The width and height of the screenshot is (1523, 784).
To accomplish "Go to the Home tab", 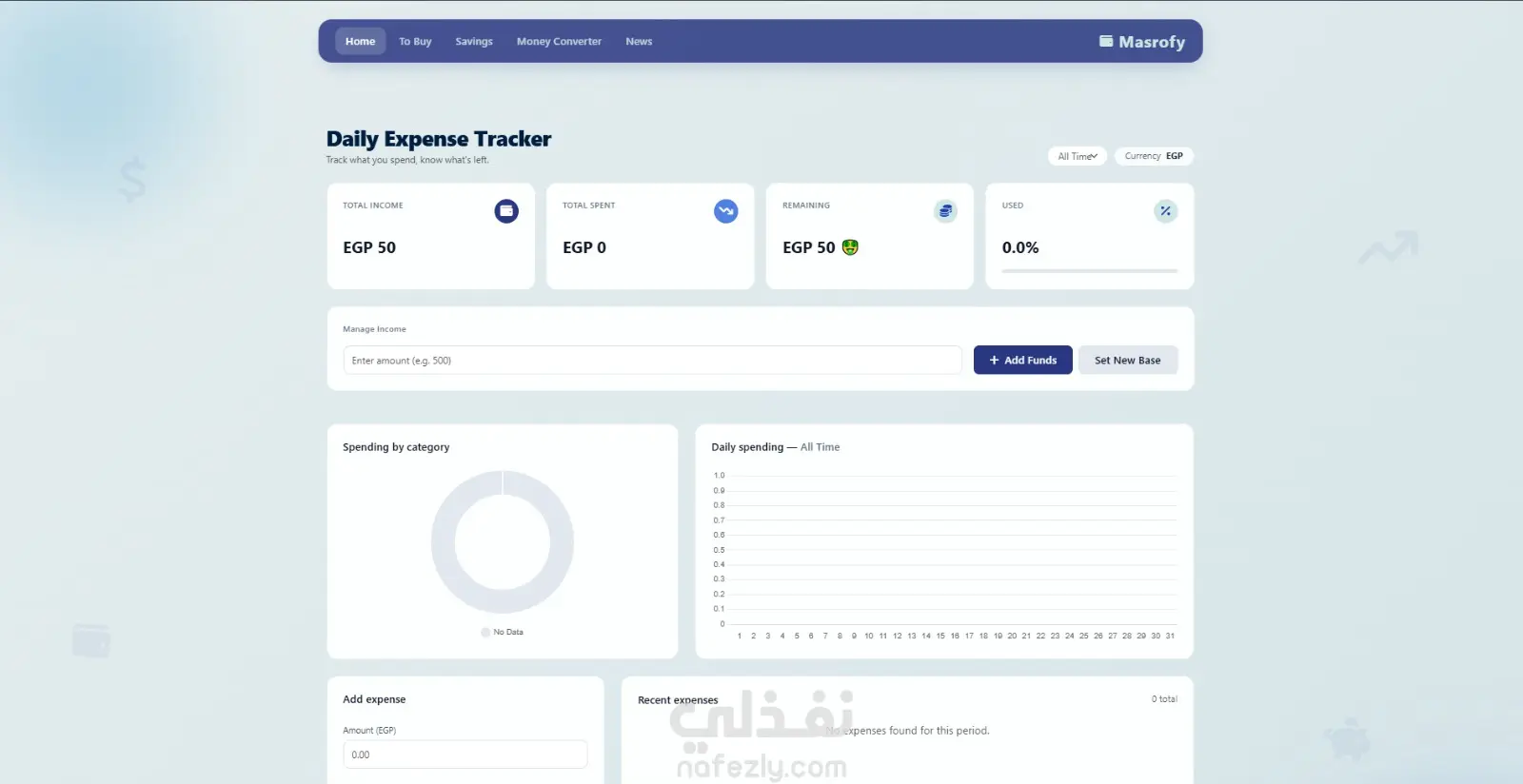I will [x=360, y=41].
